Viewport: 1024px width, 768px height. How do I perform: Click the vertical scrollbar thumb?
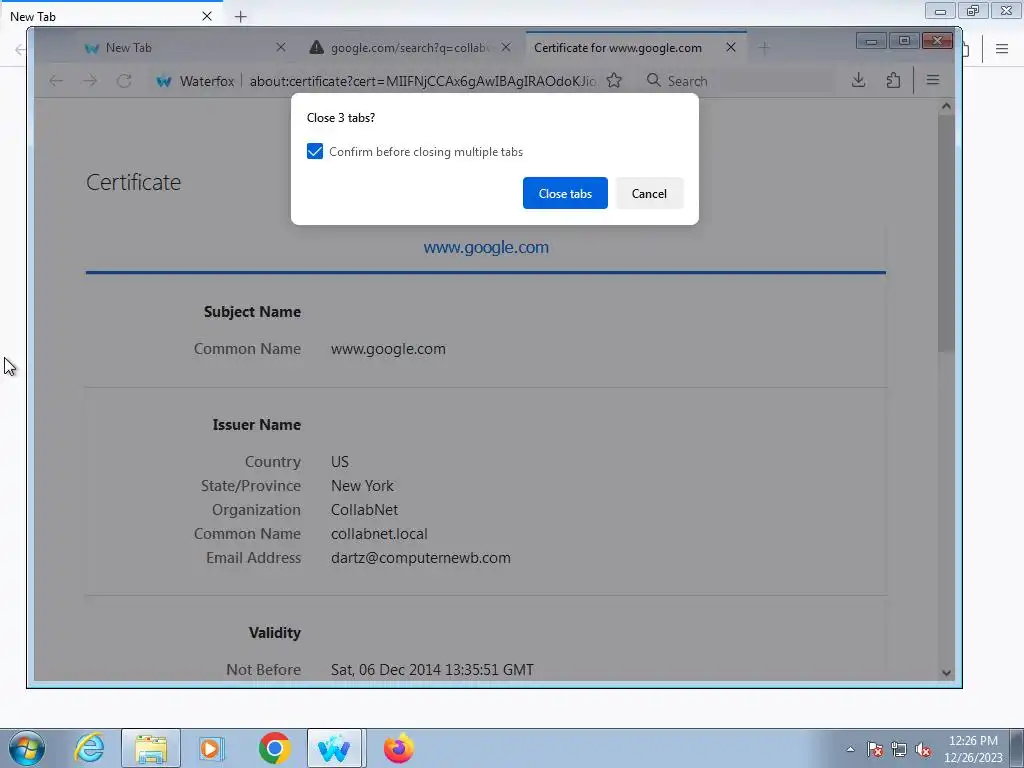click(946, 234)
